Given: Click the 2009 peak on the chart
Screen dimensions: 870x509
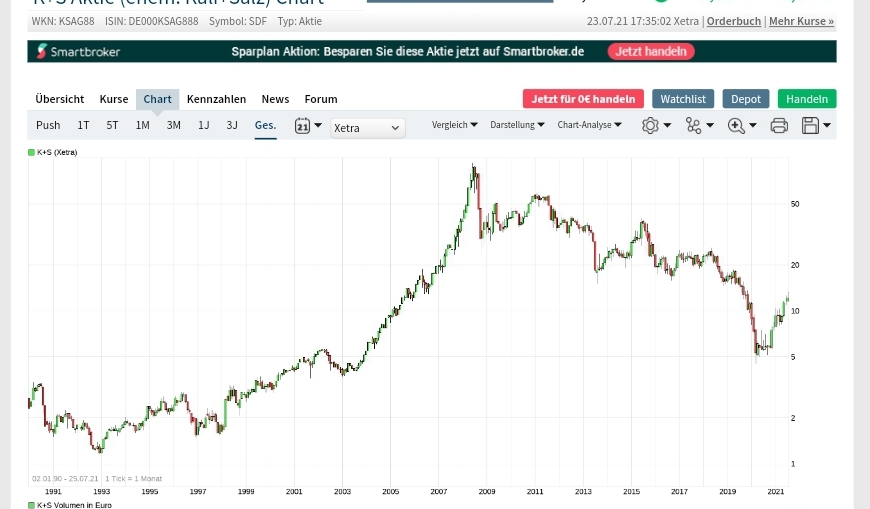Looking at the screenshot, I should click(x=472, y=166).
